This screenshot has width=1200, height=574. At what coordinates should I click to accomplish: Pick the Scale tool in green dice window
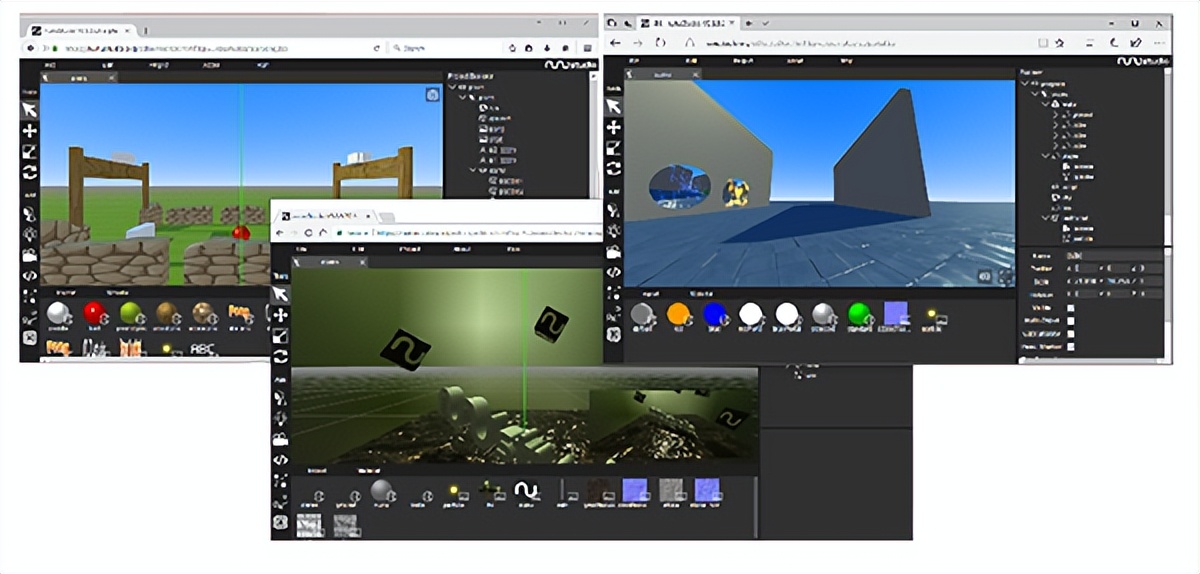coord(281,336)
